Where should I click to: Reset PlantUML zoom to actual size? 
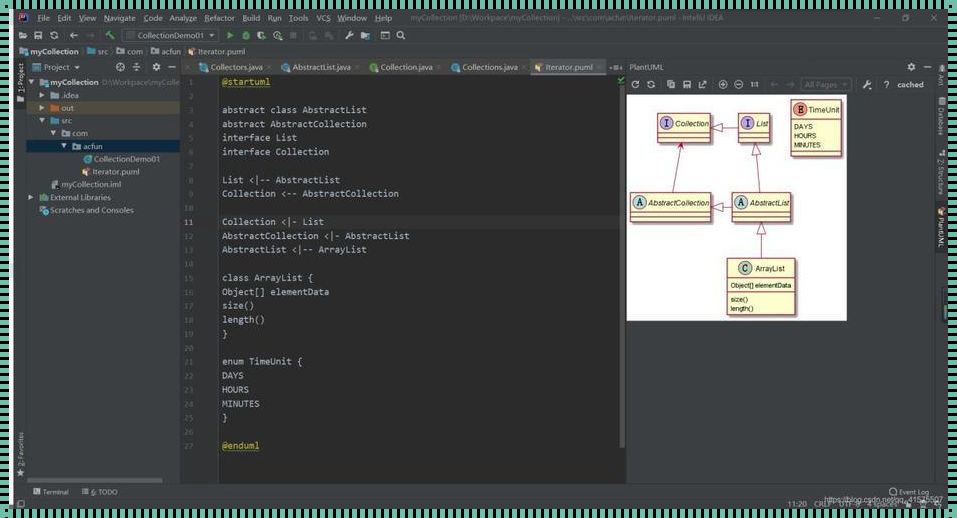[754, 85]
